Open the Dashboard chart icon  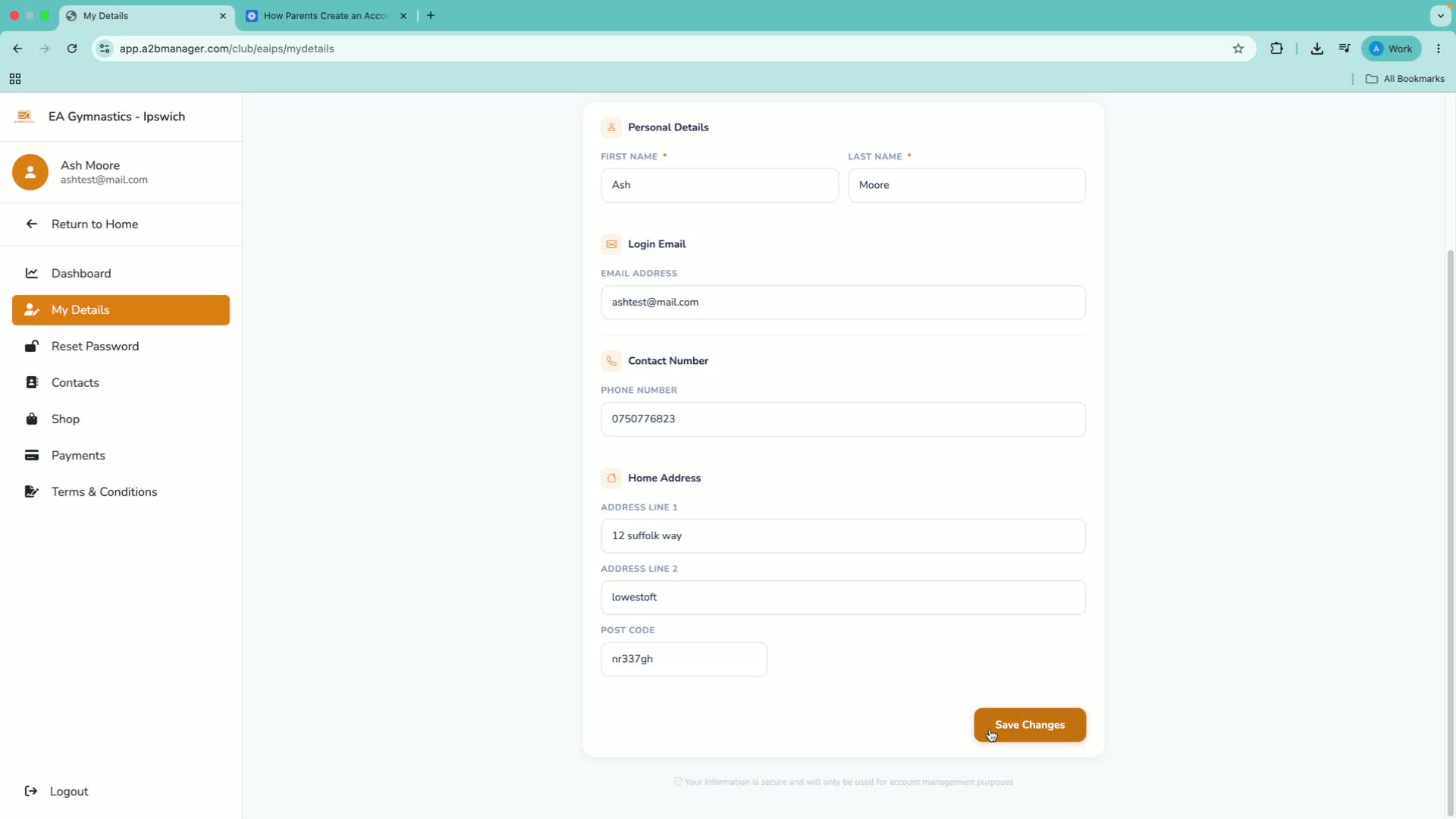click(31, 273)
